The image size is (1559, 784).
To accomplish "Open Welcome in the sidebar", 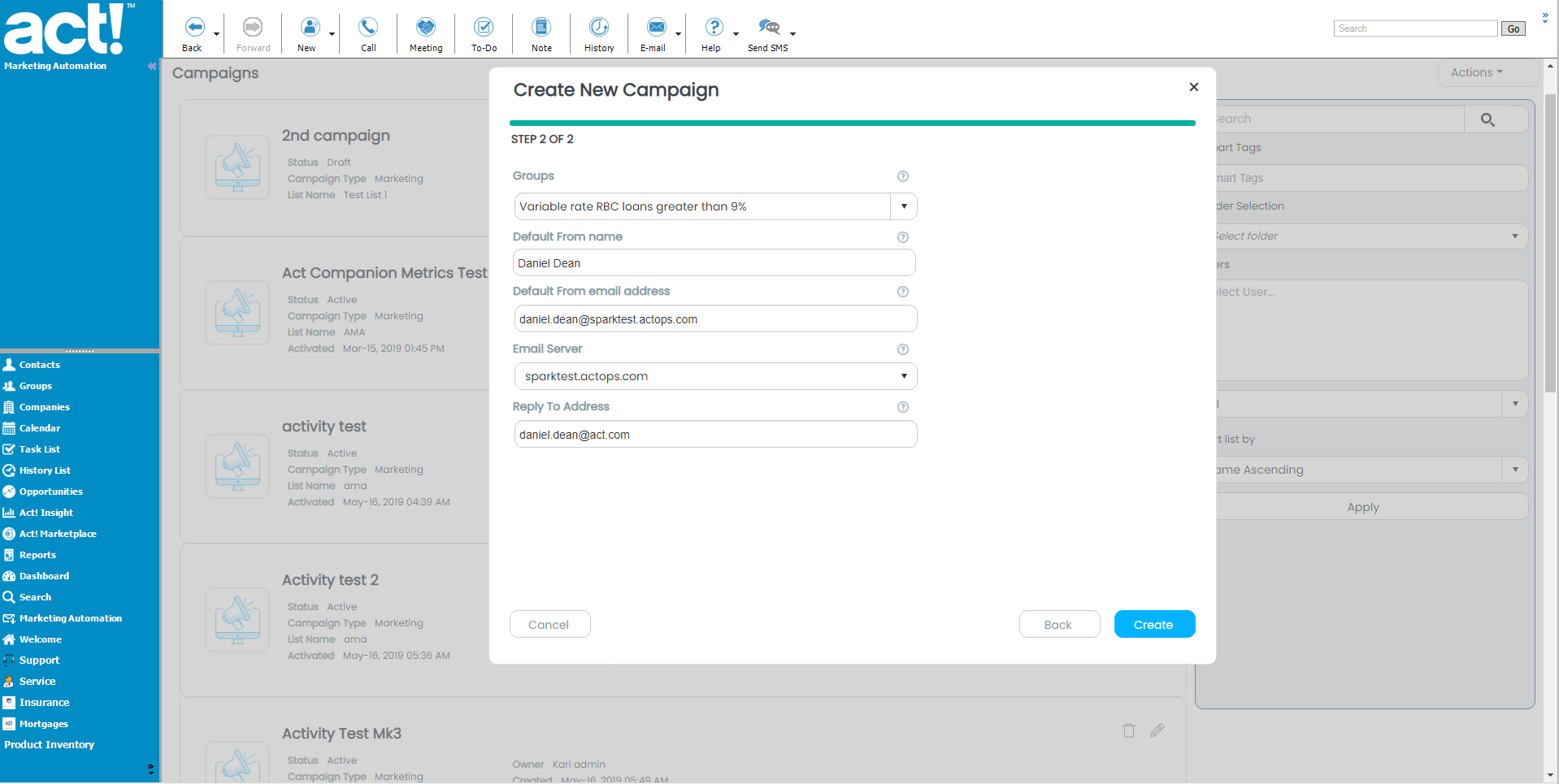I will pos(40,639).
